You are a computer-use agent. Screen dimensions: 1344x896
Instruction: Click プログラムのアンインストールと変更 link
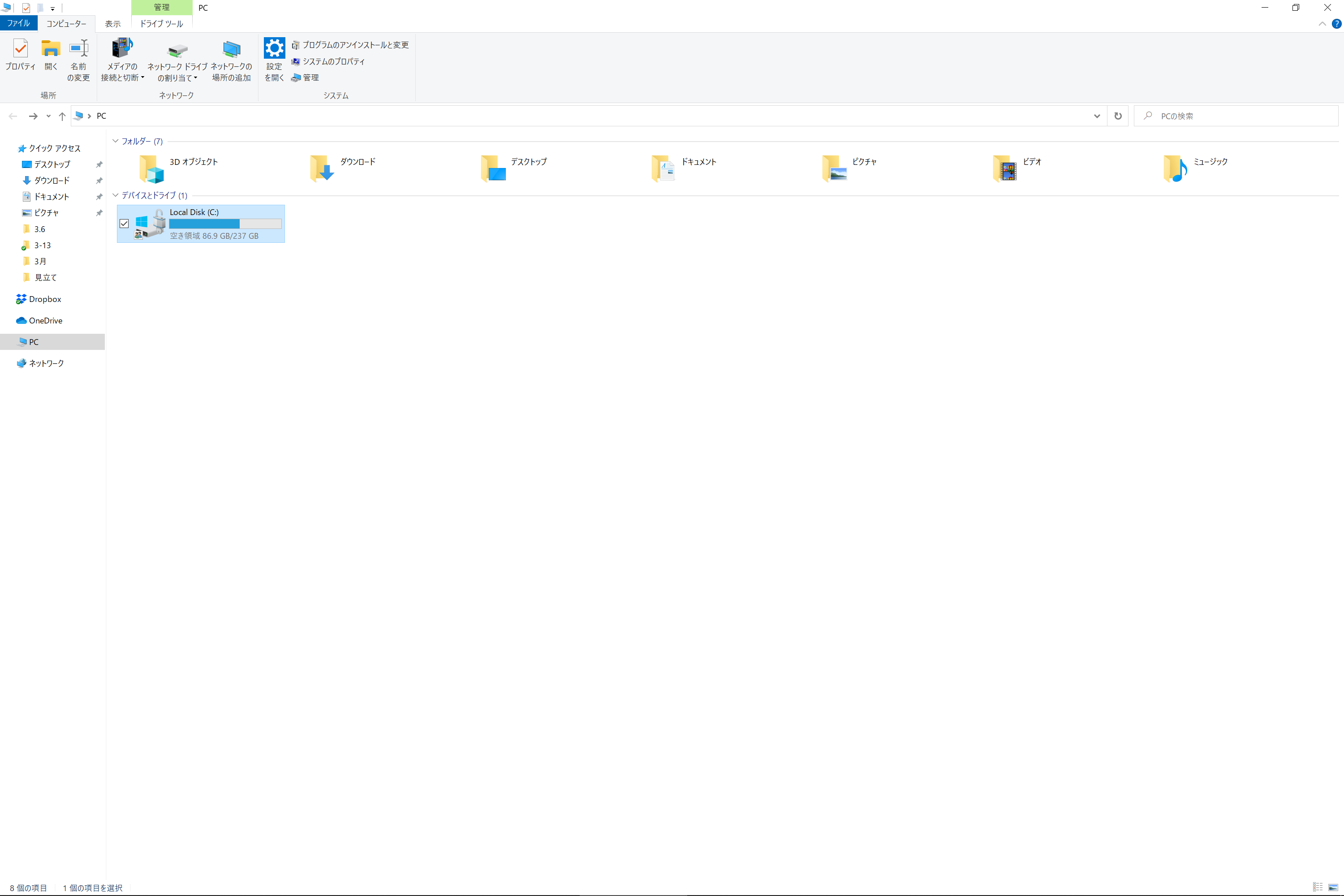click(355, 44)
